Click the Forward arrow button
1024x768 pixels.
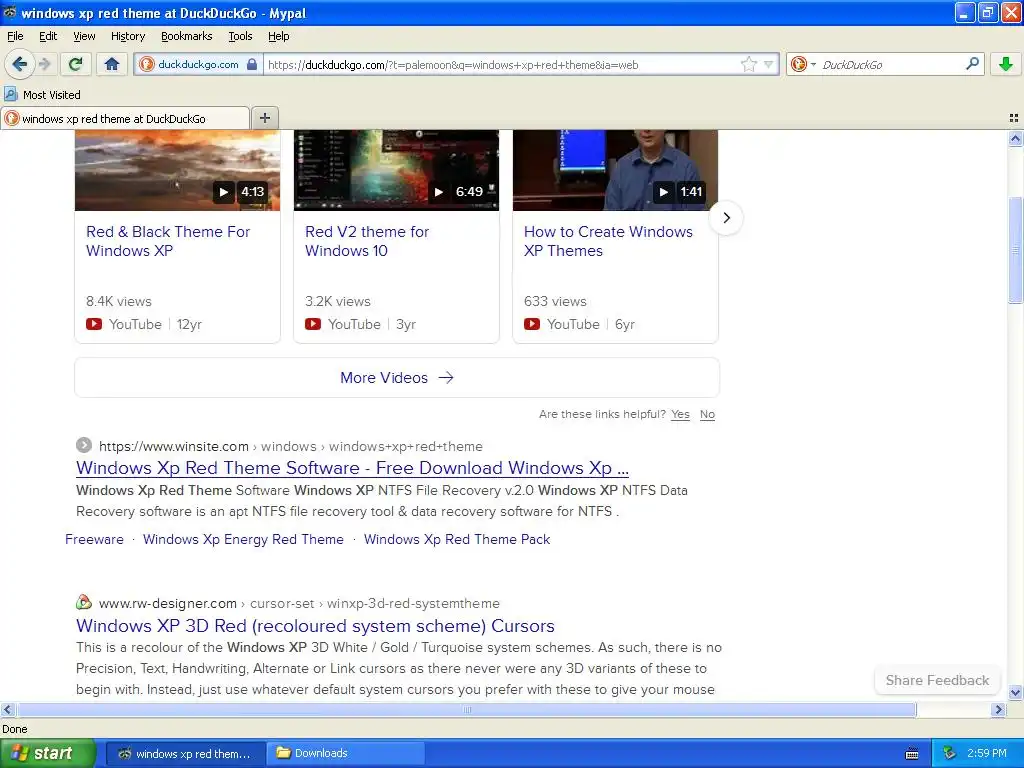pos(44,64)
